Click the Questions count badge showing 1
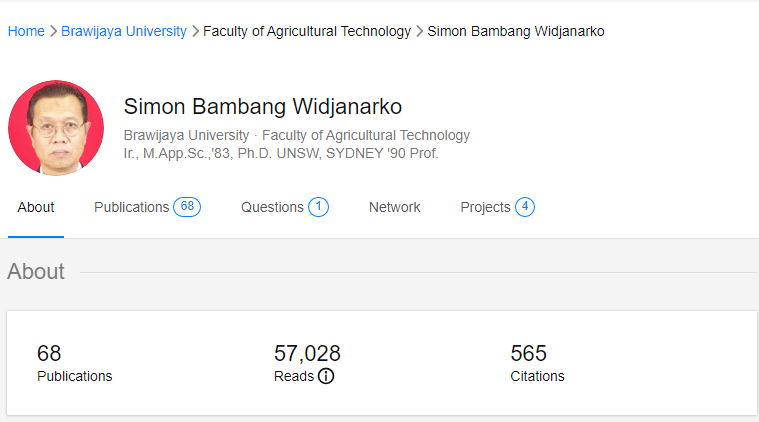The width and height of the screenshot is (759, 422). [318, 207]
